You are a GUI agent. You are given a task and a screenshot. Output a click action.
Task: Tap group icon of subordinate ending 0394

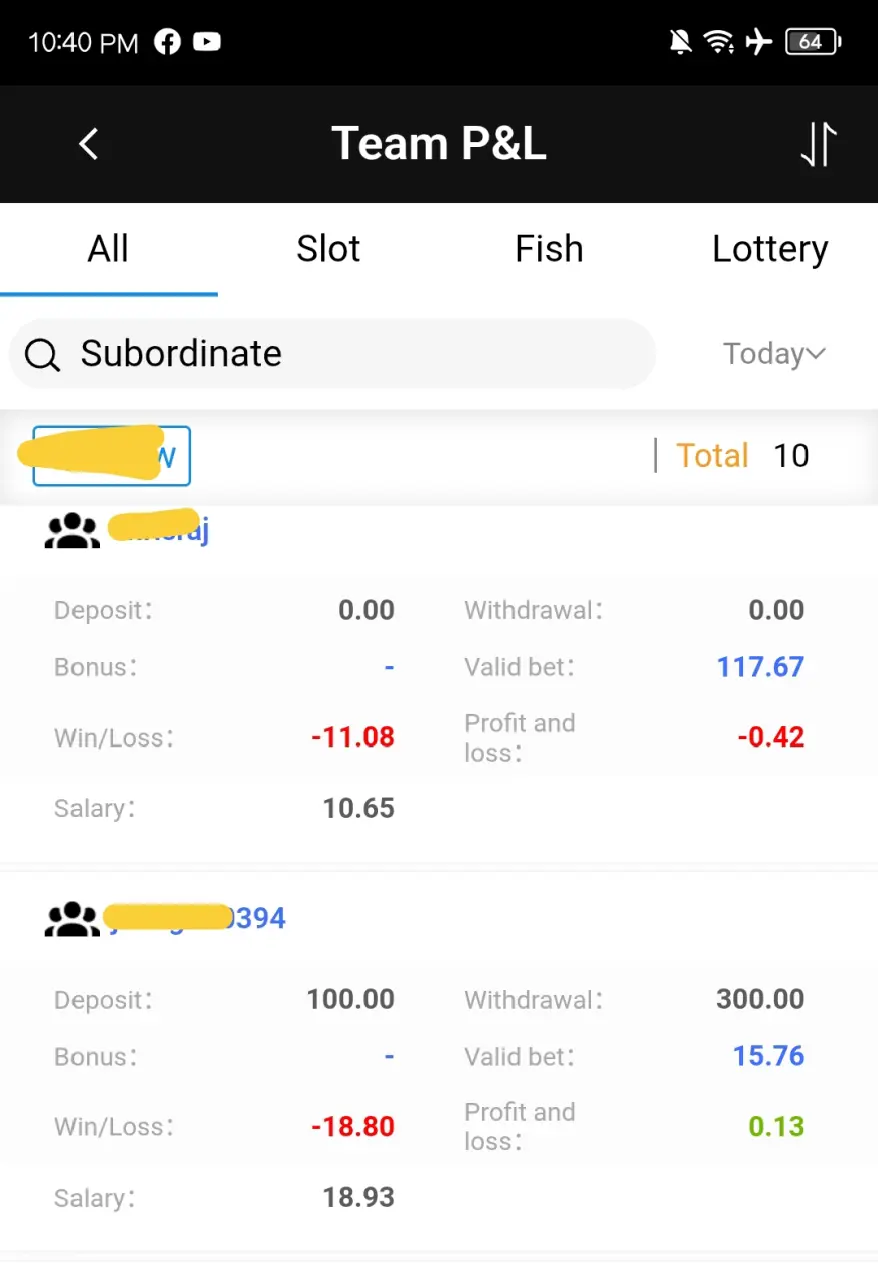72,918
